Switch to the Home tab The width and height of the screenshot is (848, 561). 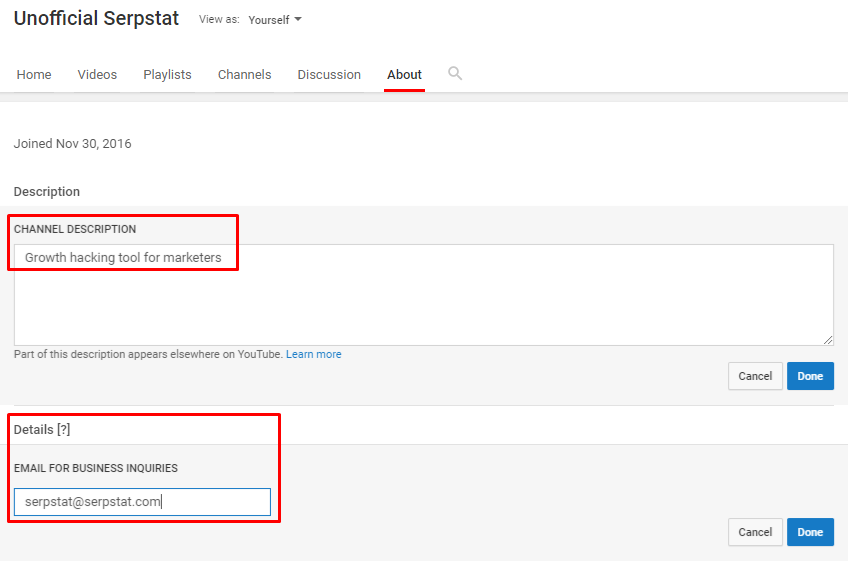(x=34, y=75)
